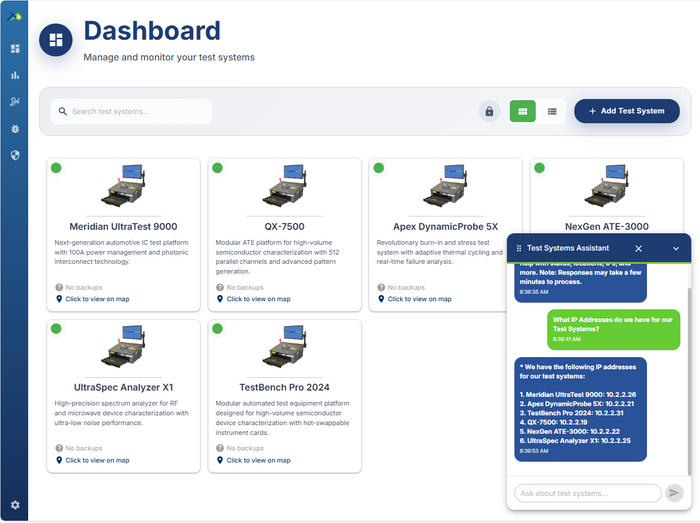Screen dimensions: 700x523
Task: Click map link for QX-7500
Action: (258, 299)
